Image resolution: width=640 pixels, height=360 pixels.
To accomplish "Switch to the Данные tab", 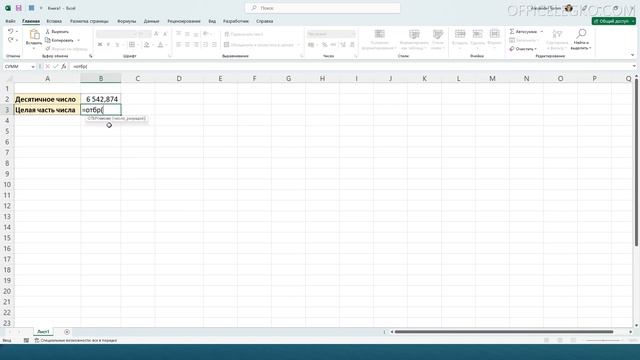I will coord(151,21).
